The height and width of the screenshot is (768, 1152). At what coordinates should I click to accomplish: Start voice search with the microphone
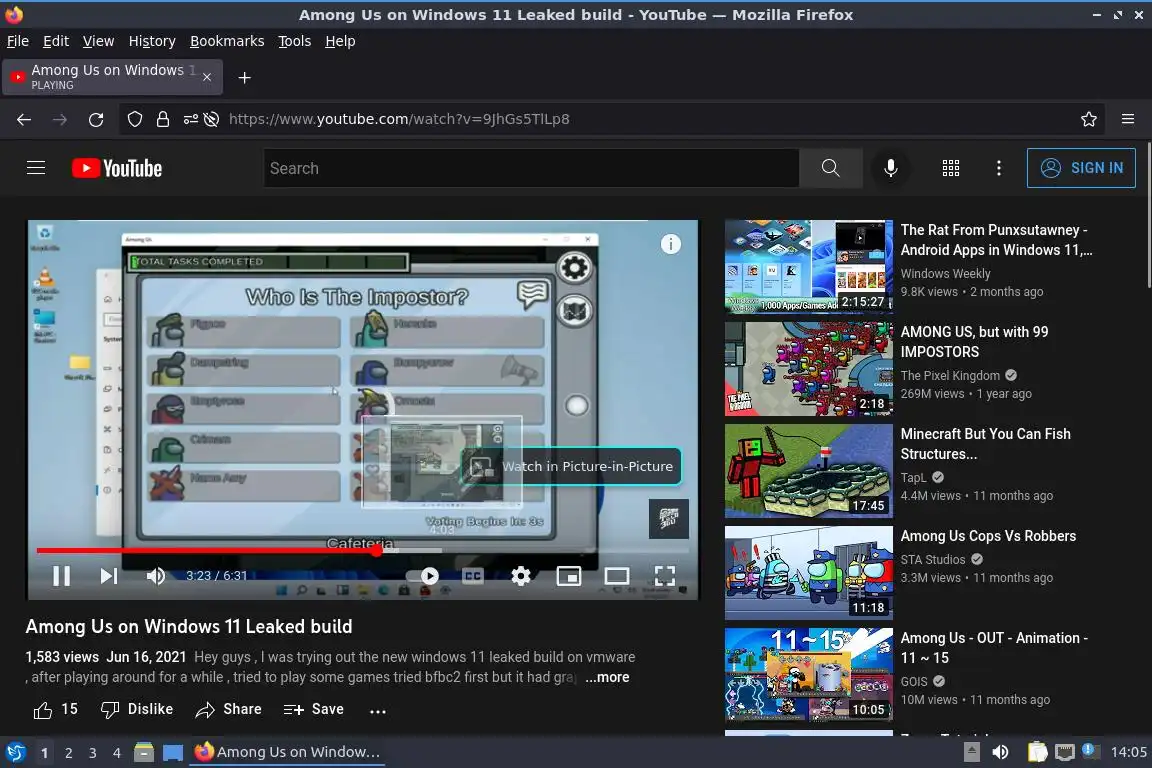pyautogui.click(x=890, y=168)
